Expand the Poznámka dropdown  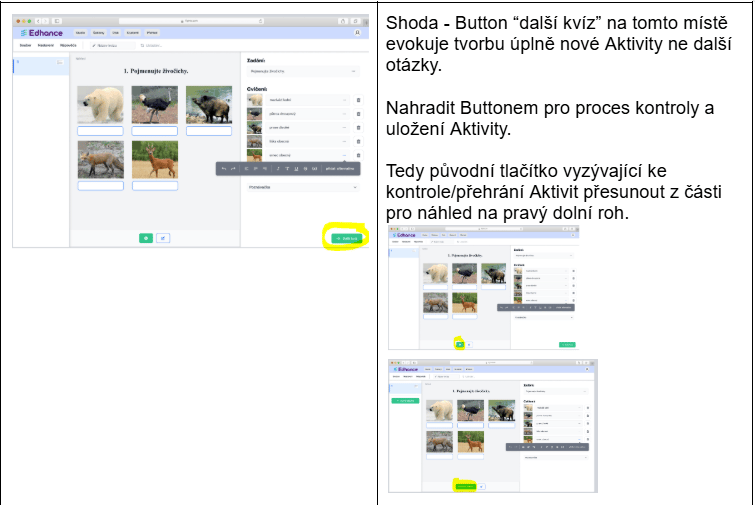tap(303, 187)
